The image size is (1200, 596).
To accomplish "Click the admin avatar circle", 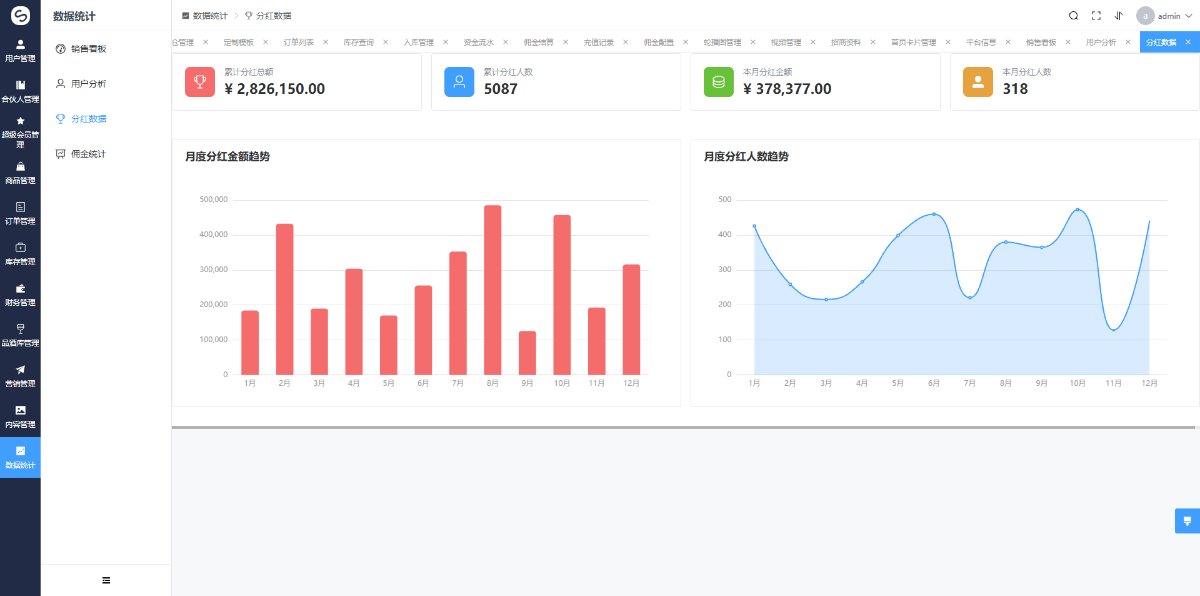I will tap(1145, 15).
